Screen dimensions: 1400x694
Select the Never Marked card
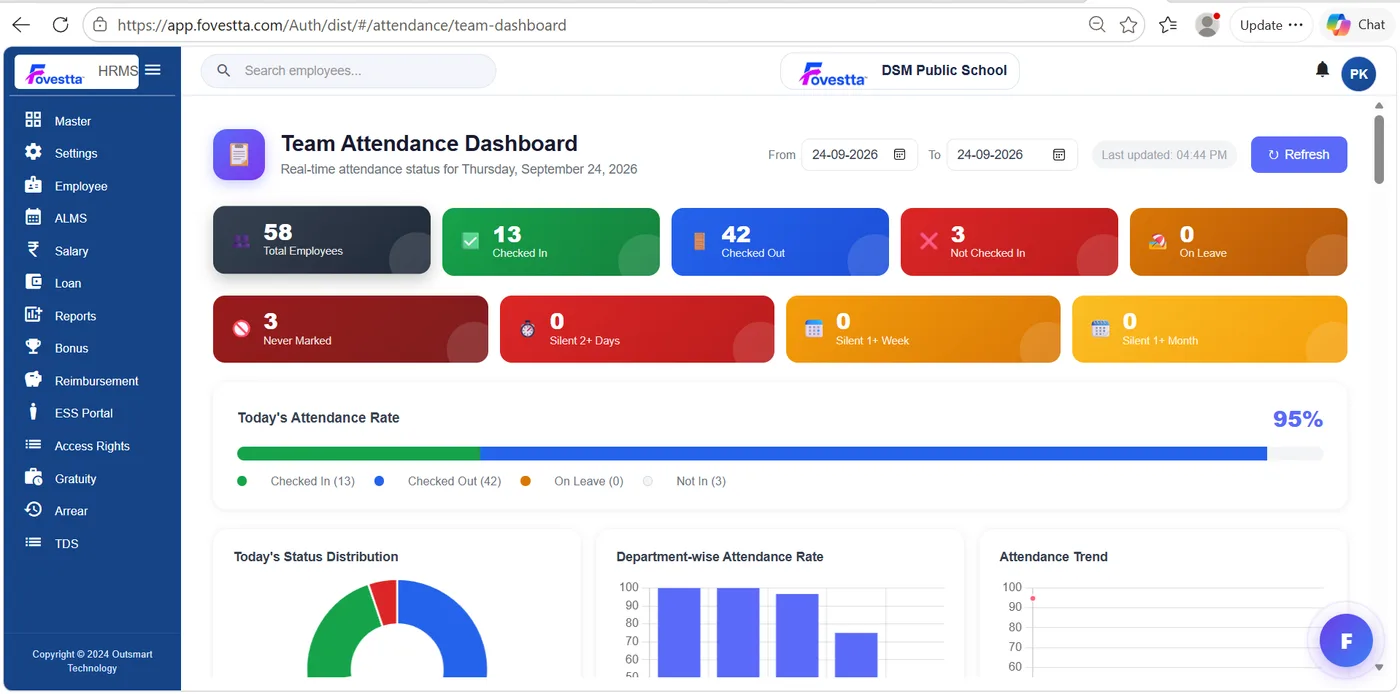(351, 329)
